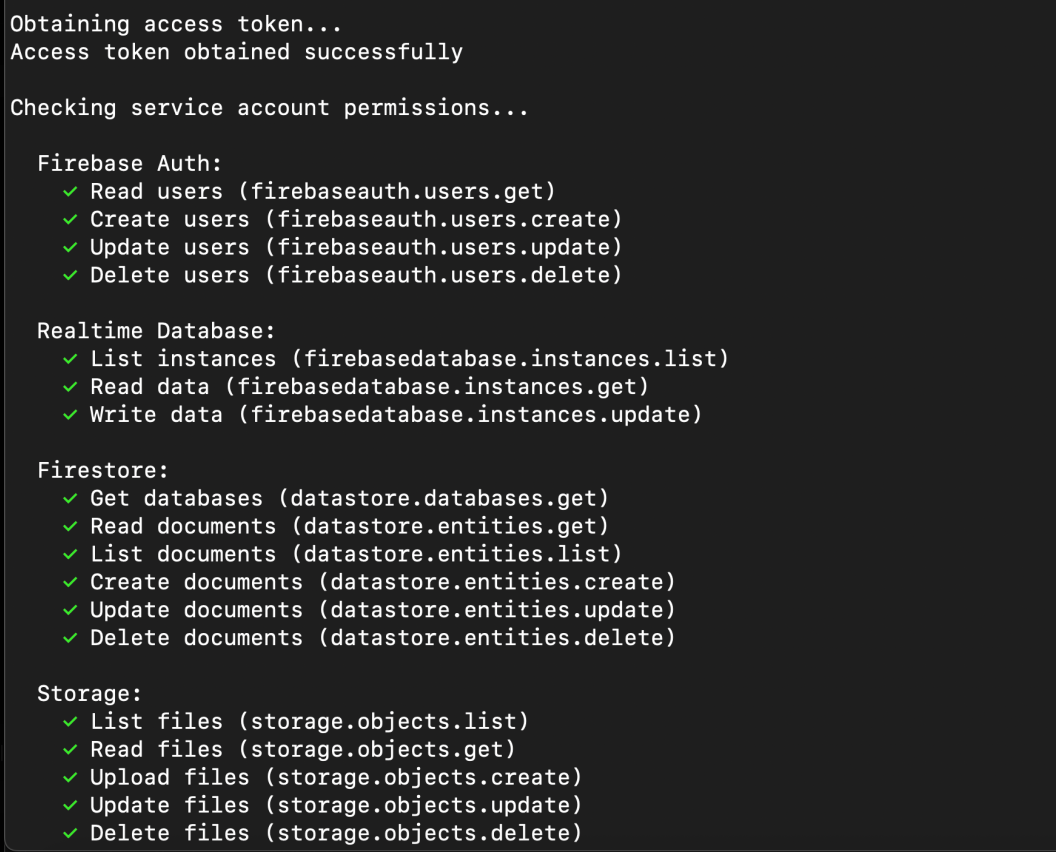This screenshot has height=852, width=1056.
Task: Click the checkmark before Write data
Action: (70, 414)
